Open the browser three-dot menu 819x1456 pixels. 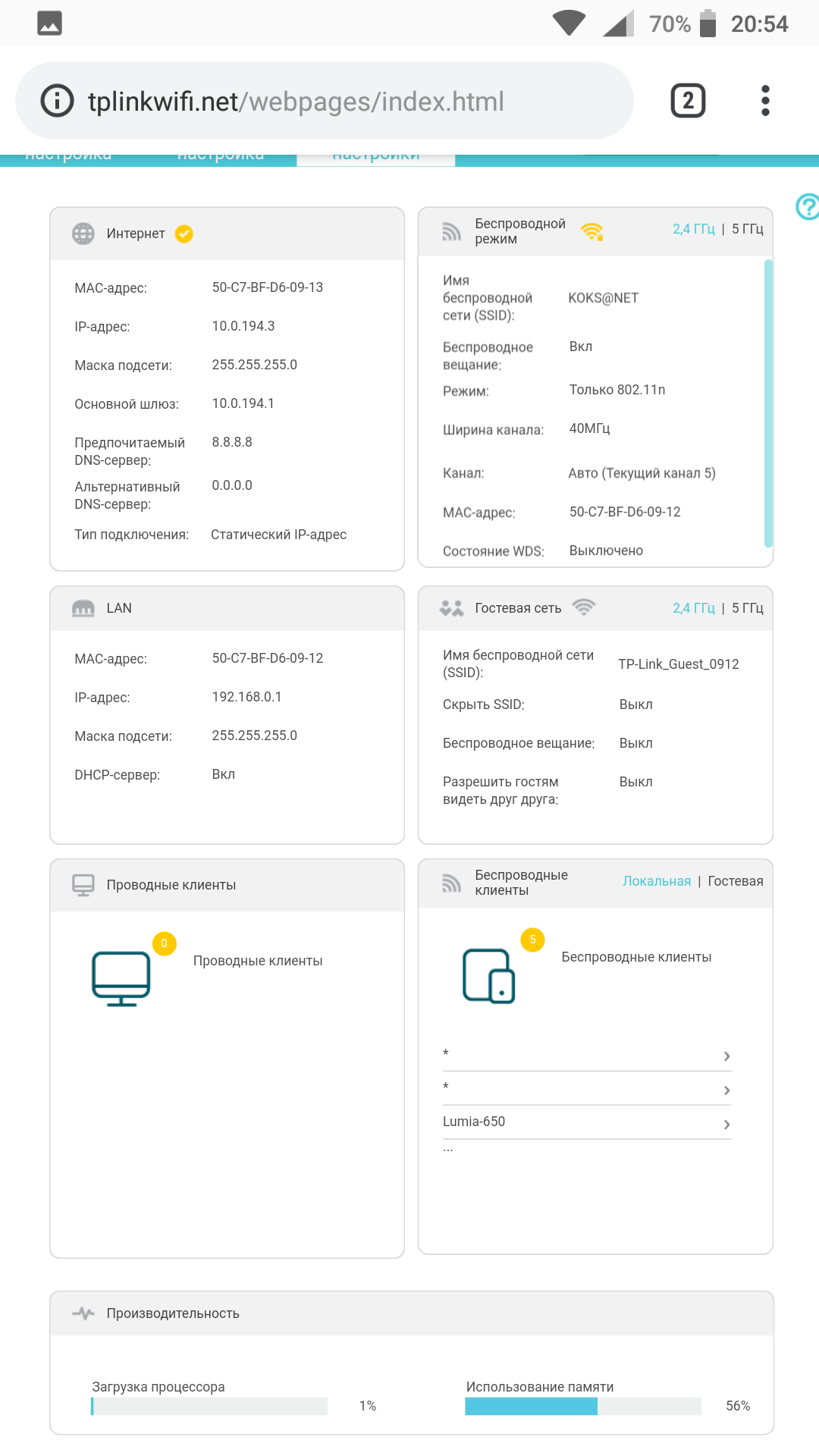pyautogui.click(x=765, y=101)
